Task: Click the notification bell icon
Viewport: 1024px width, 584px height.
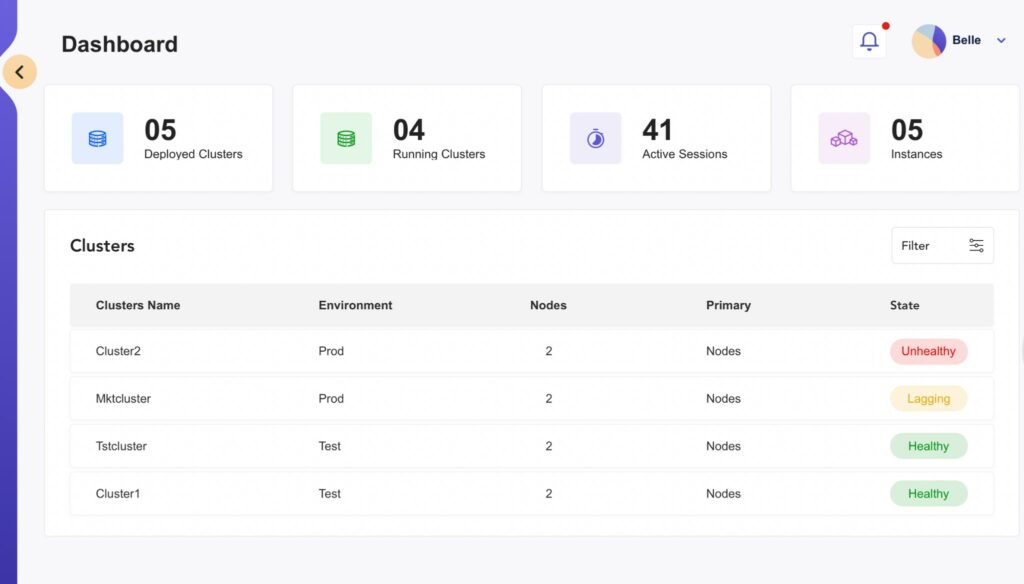Action: click(x=869, y=42)
